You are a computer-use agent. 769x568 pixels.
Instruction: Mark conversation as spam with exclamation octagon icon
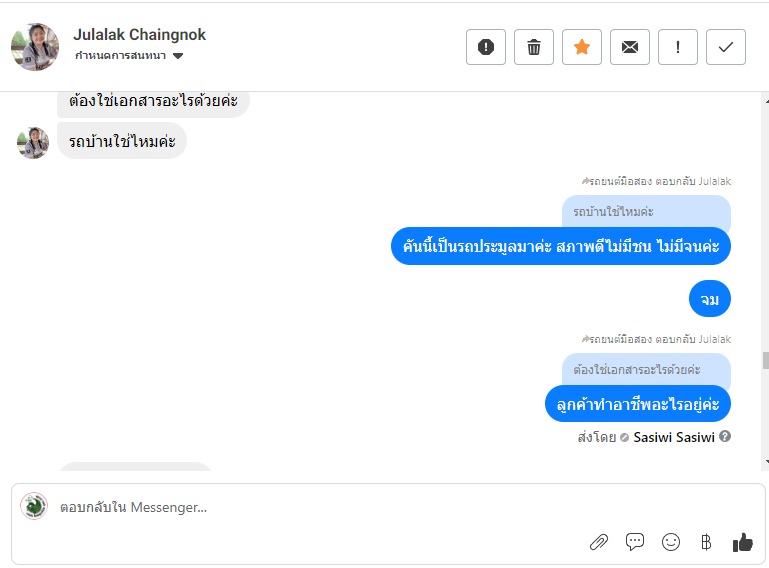pos(486,47)
